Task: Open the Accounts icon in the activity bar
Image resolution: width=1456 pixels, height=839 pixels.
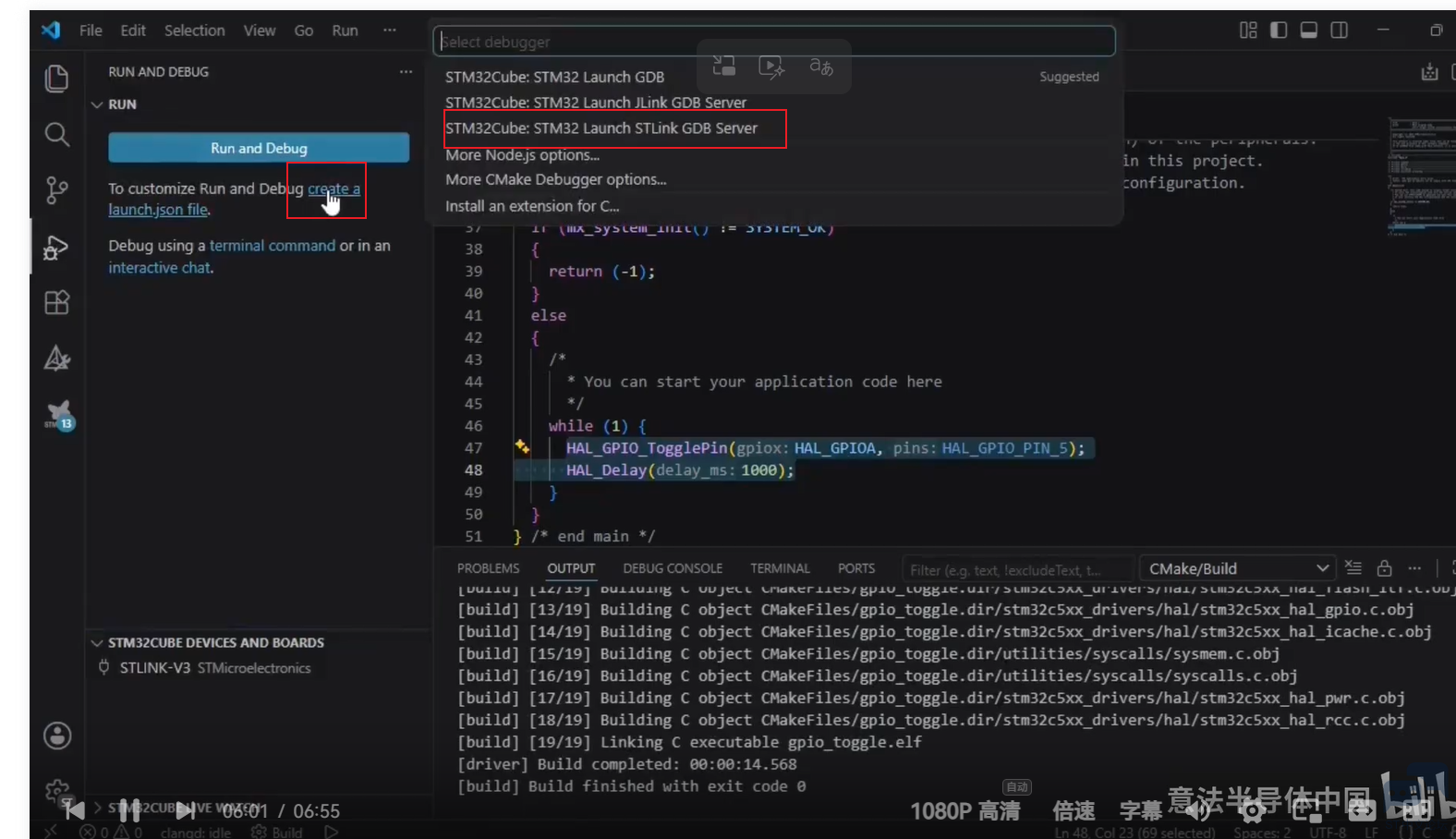Action: (56, 736)
